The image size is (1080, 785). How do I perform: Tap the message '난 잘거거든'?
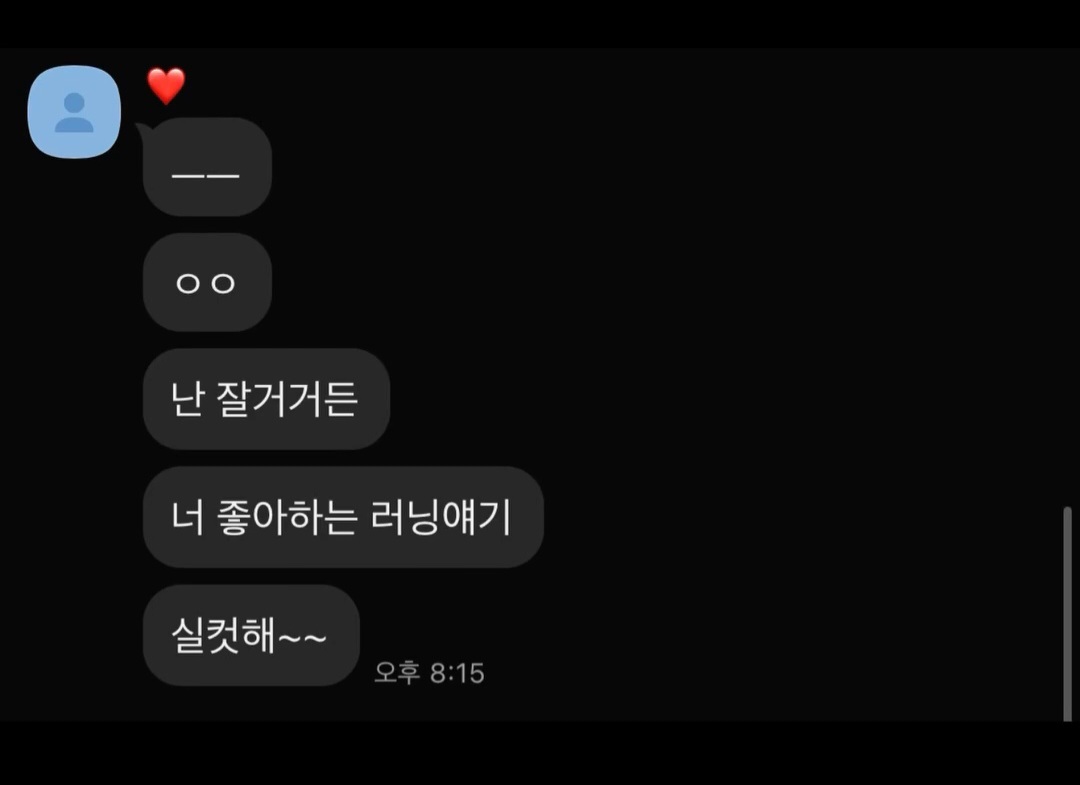(267, 399)
